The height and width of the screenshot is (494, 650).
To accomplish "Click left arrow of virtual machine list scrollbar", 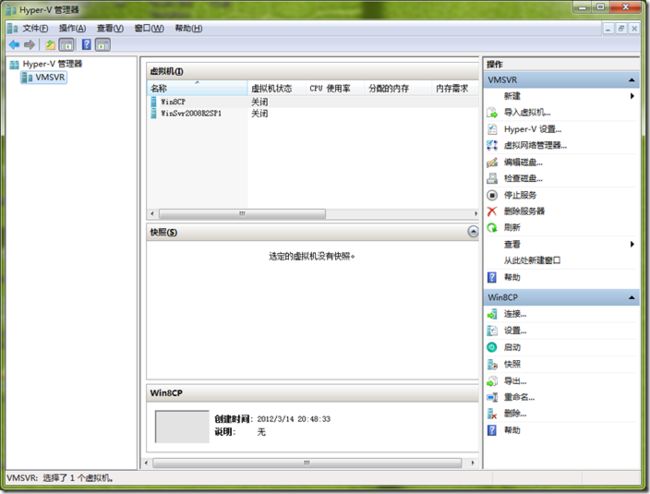I will click(x=152, y=213).
